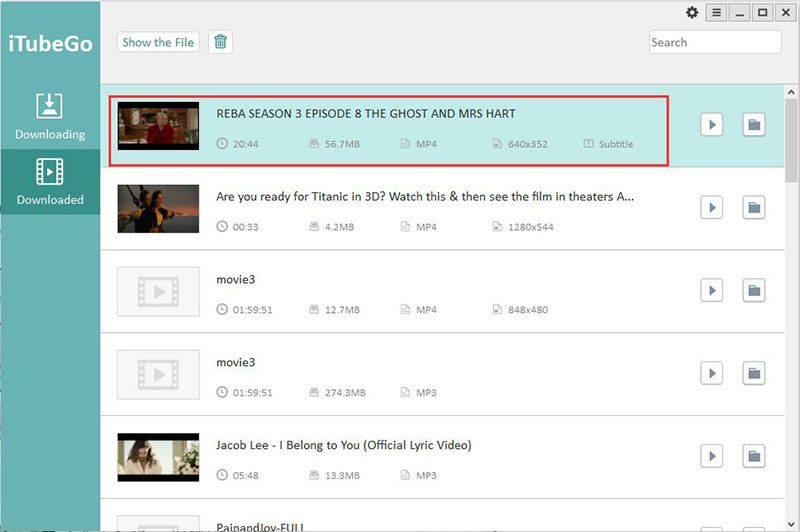Open folder for REBA SEASON 3 EPISODE 8
Viewport: 800px width, 532px height.
pyautogui.click(x=754, y=125)
